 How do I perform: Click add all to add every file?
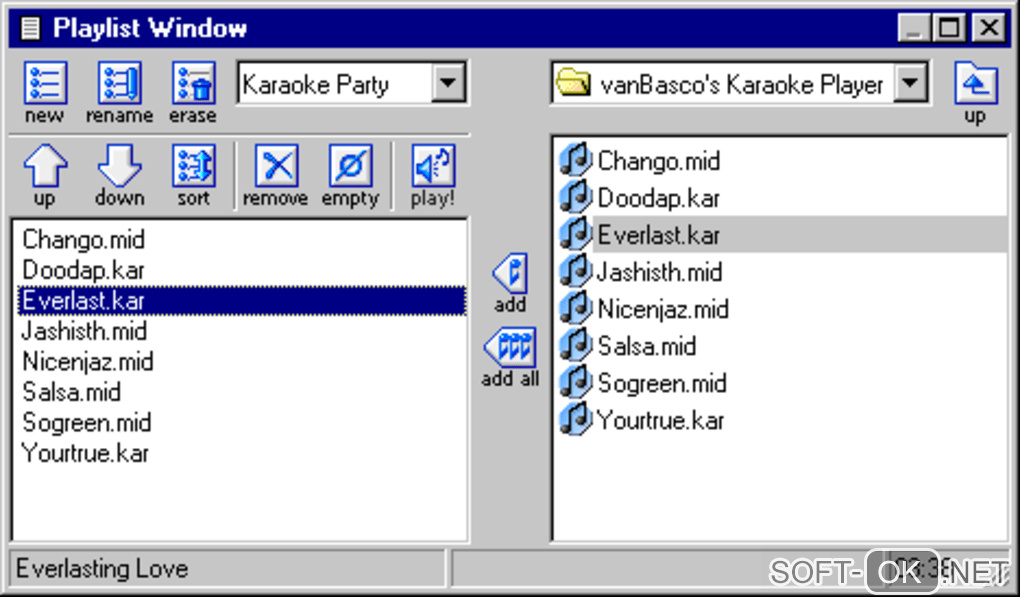510,347
